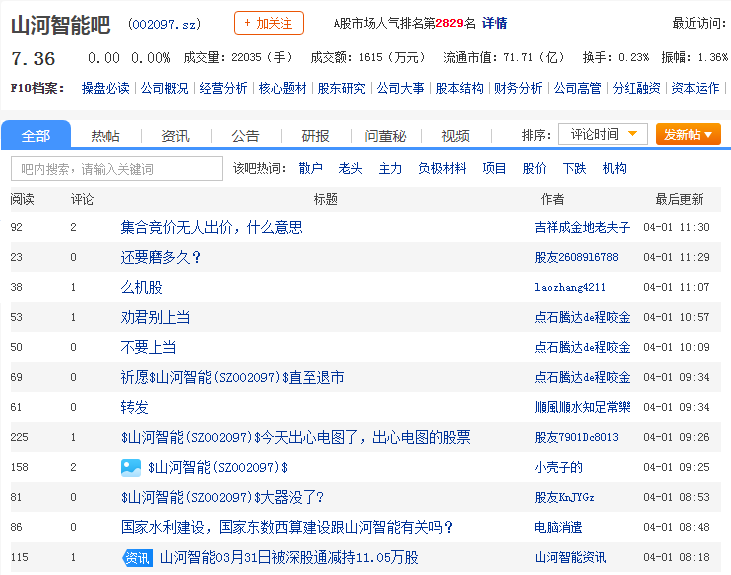Switch to the 问董秘 tab
Viewport: 731px width, 575px height.
click(386, 136)
